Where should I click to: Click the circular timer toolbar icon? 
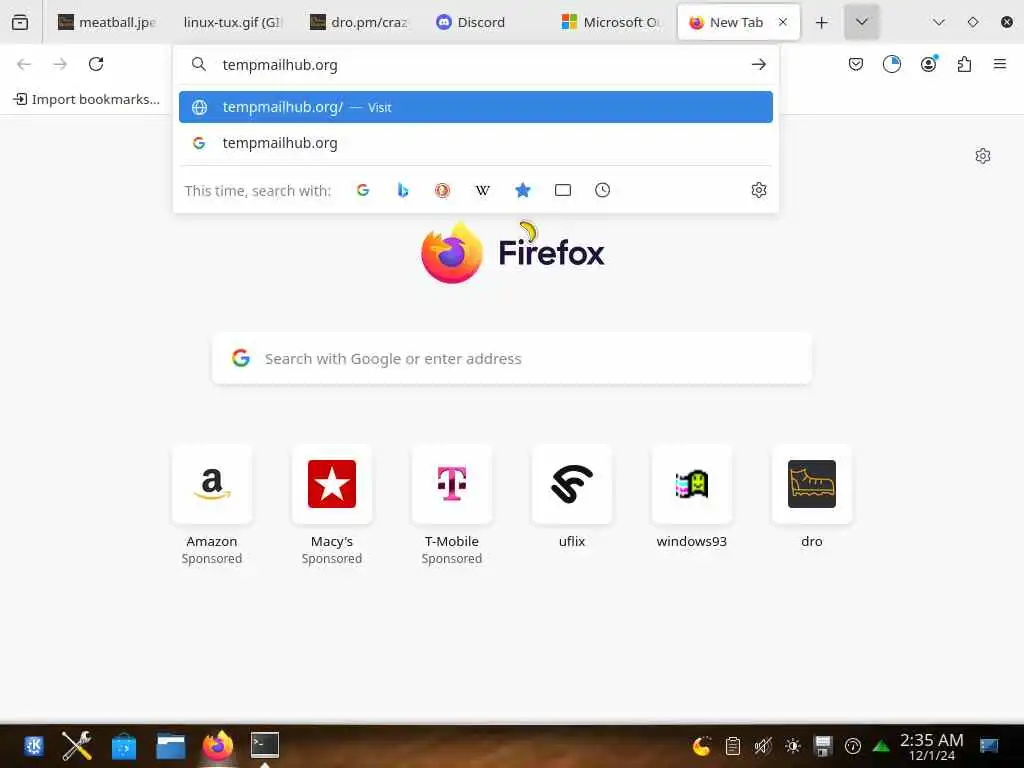pos(891,64)
